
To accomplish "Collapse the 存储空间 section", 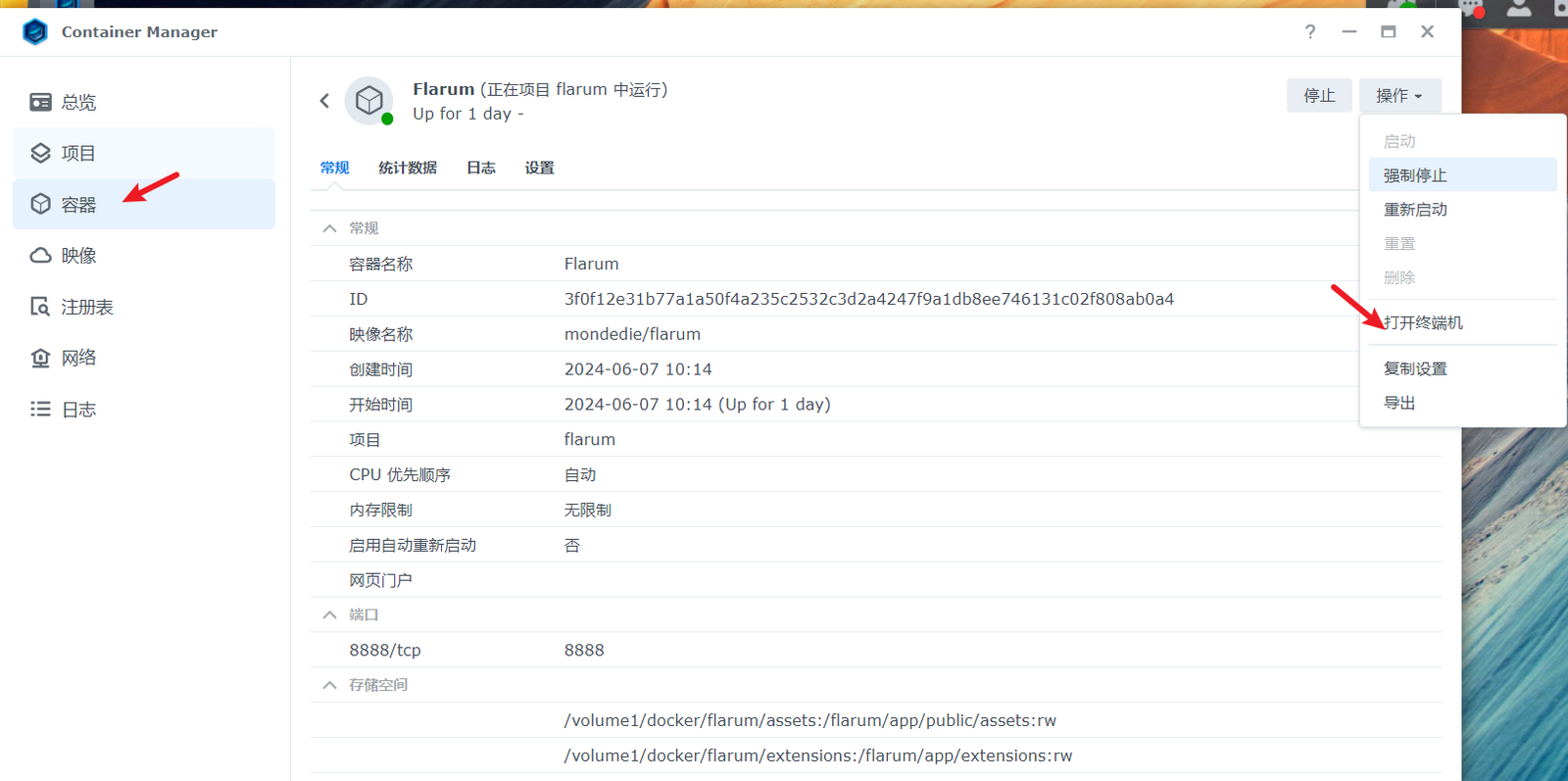I will pyautogui.click(x=330, y=685).
